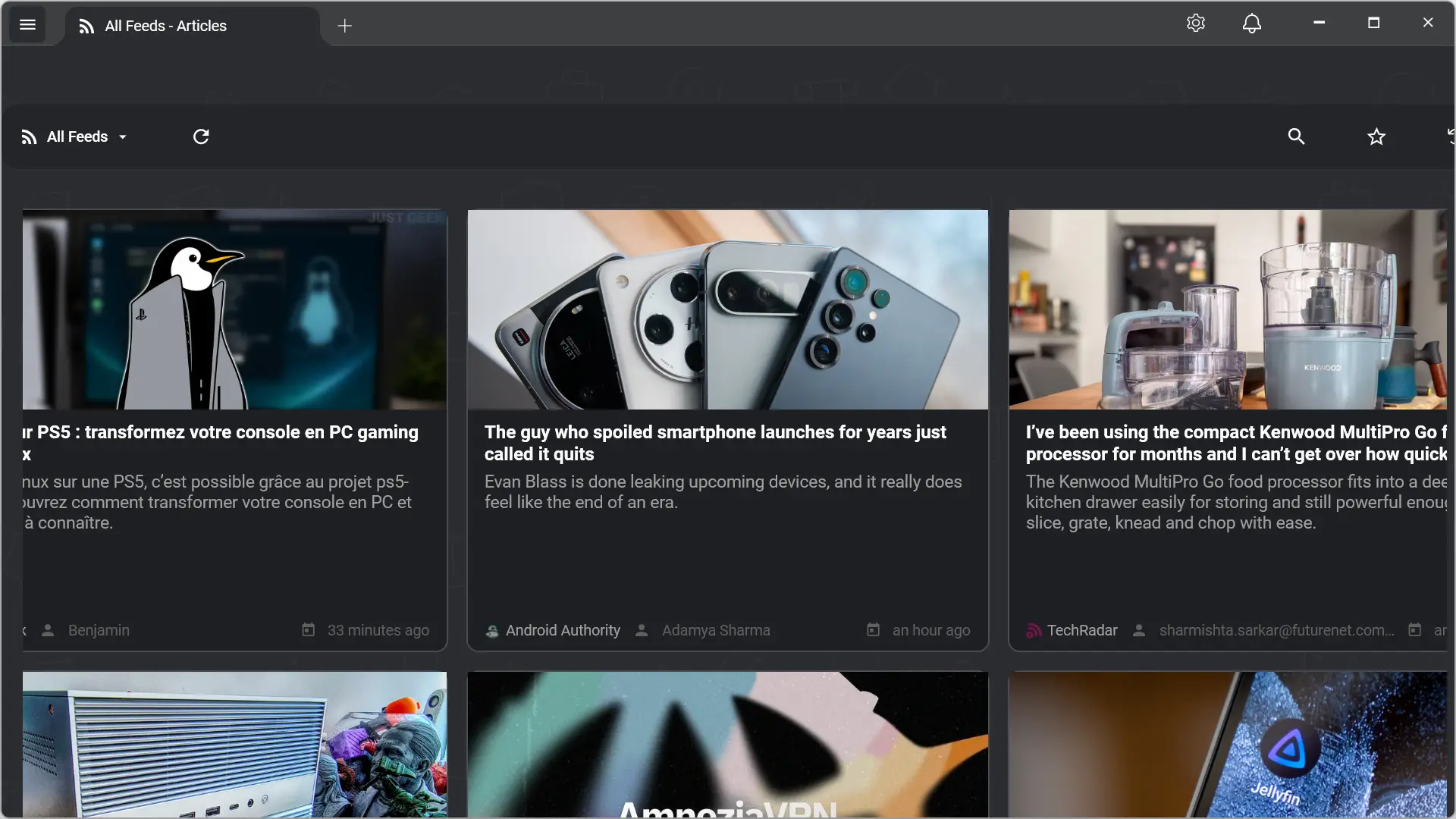The width and height of the screenshot is (1456, 819).
Task: Click the '33 minutes ago' timestamp
Action: pyautogui.click(x=378, y=630)
